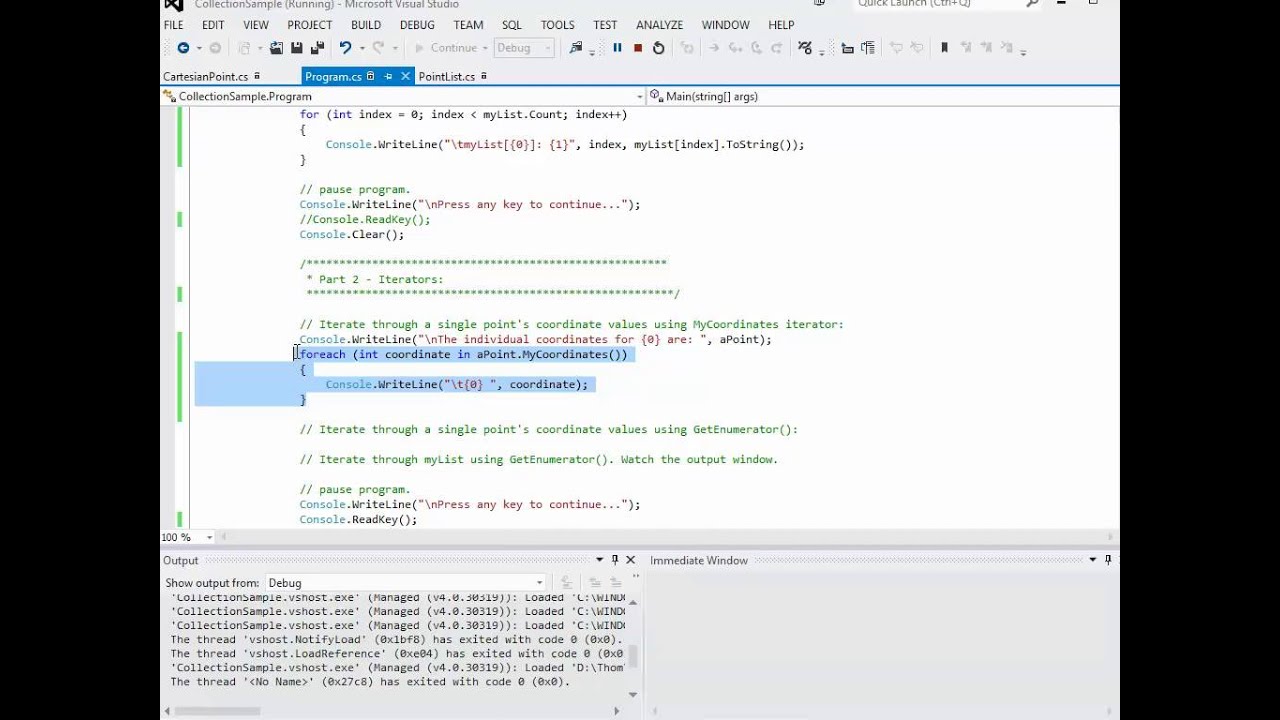The image size is (1280, 720).
Task: Click the Restart debugging icon
Action: (658, 48)
